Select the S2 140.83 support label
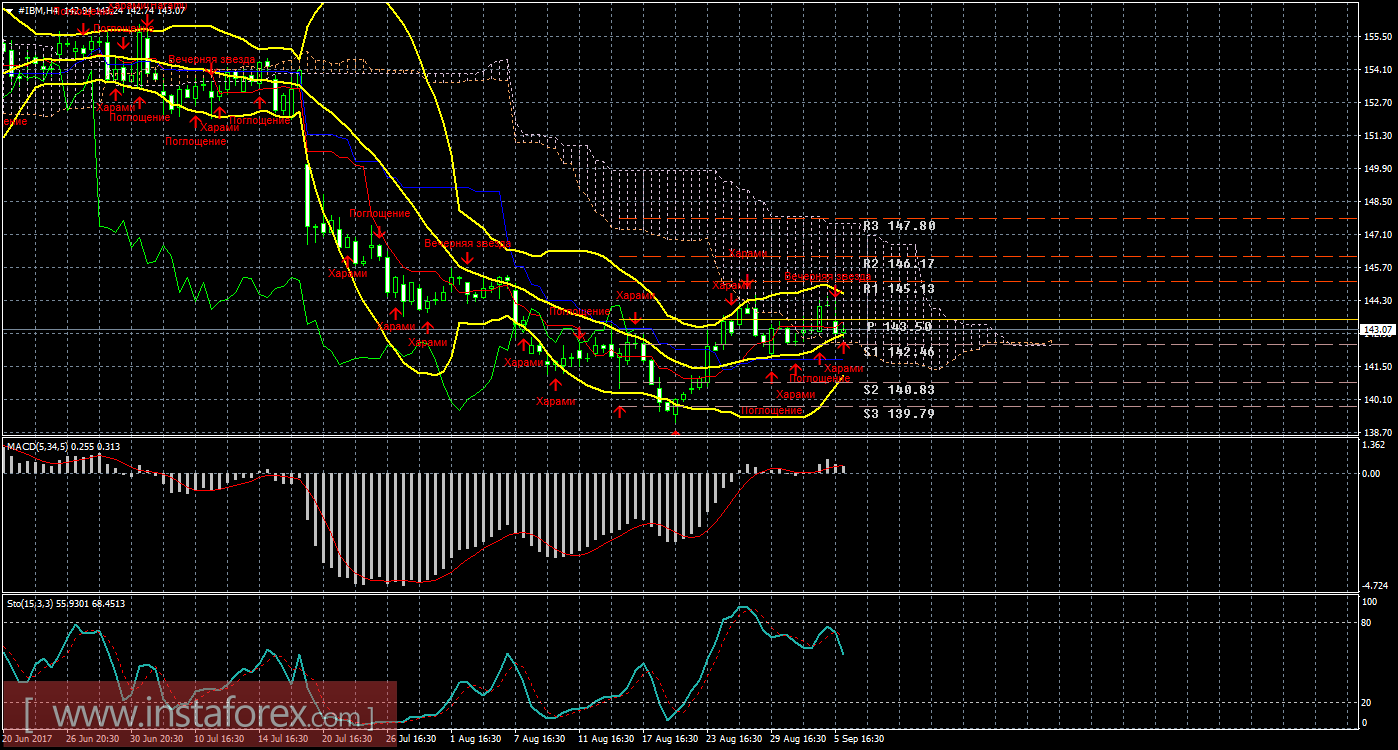 pos(899,390)
